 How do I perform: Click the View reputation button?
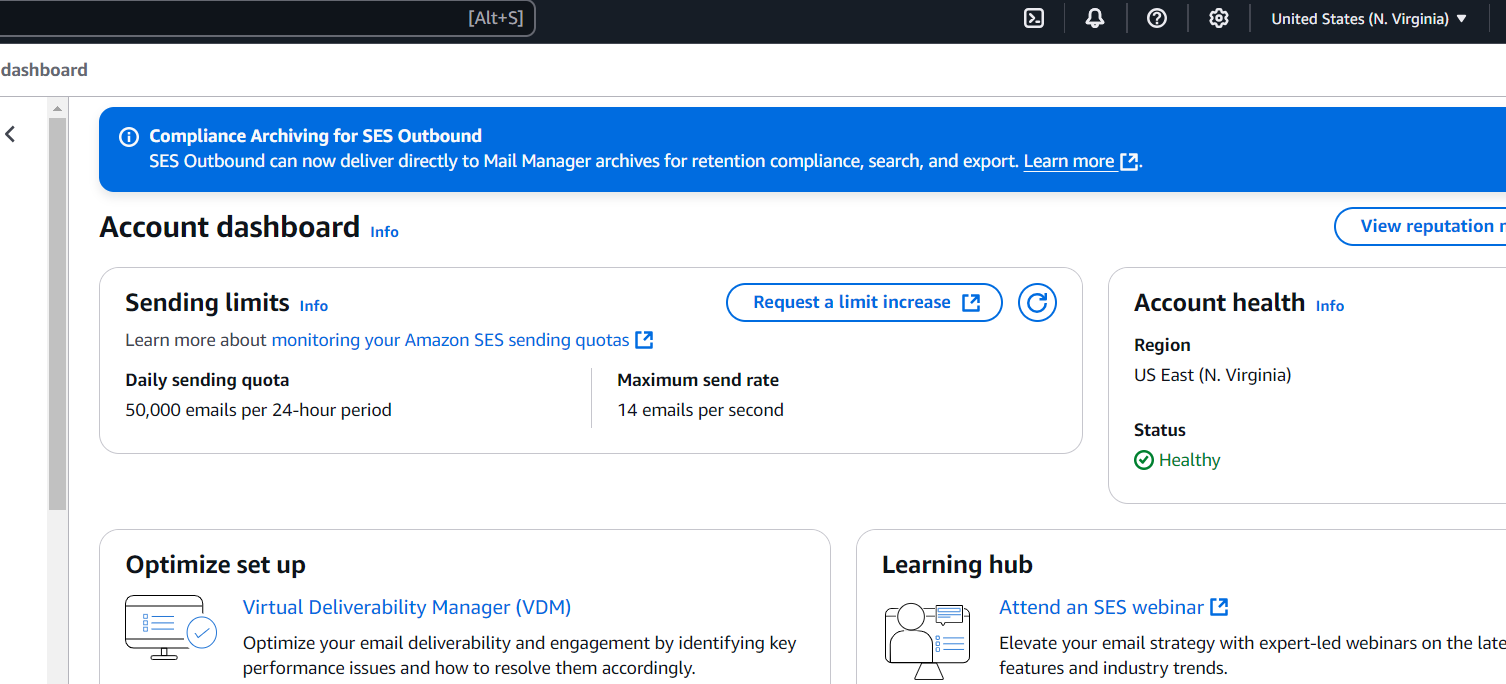point(1420,226)
